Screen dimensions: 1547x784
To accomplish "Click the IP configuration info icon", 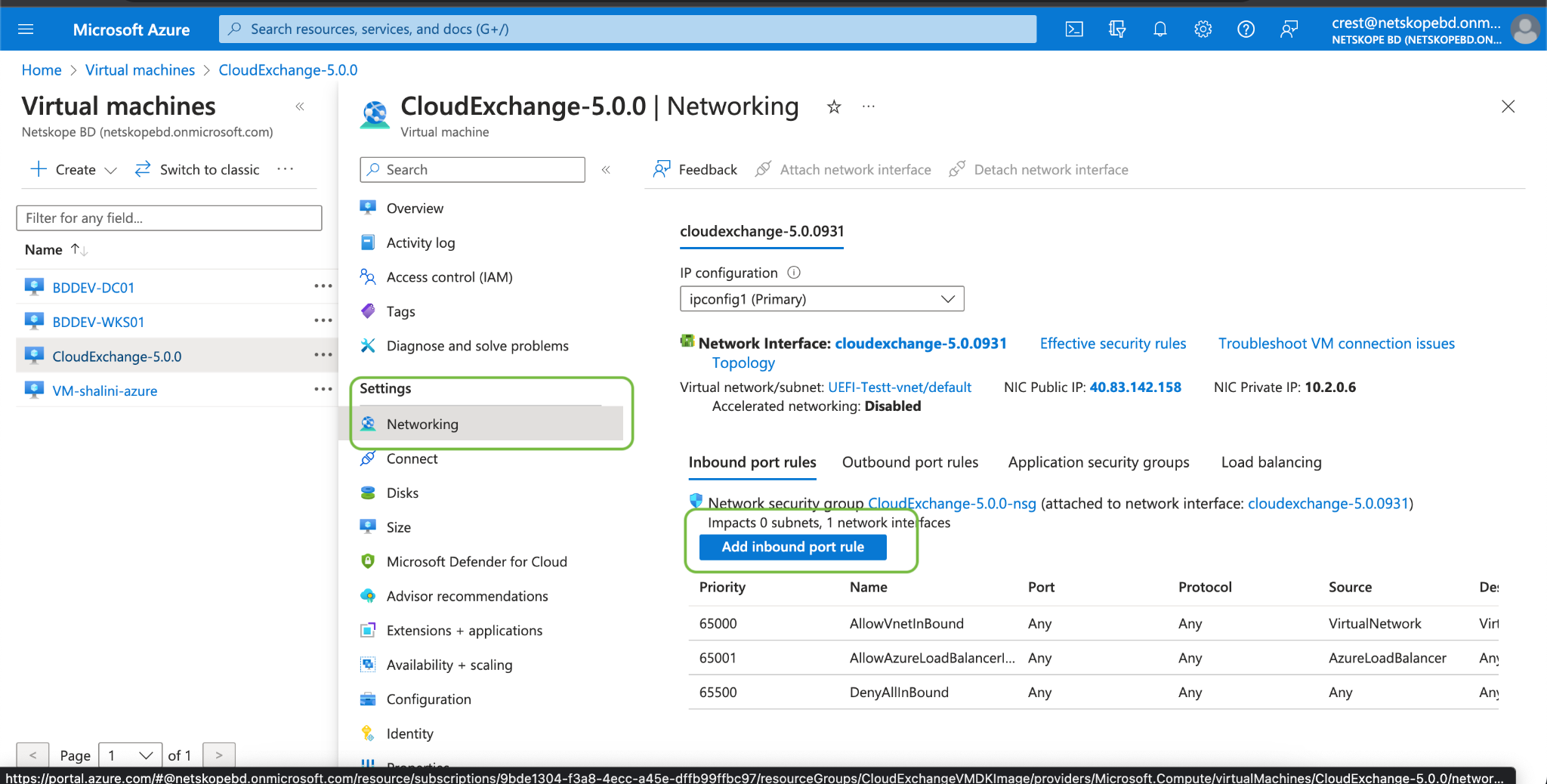I will click(x=794, y=273).
